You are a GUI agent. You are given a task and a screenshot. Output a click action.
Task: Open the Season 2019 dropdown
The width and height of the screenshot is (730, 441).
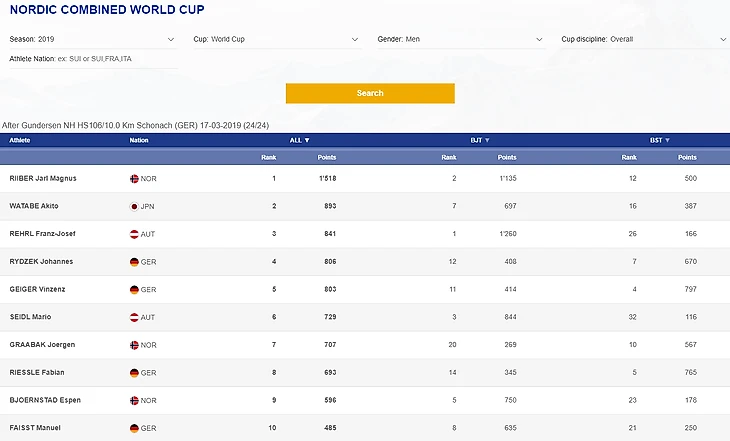coord(92,40)
